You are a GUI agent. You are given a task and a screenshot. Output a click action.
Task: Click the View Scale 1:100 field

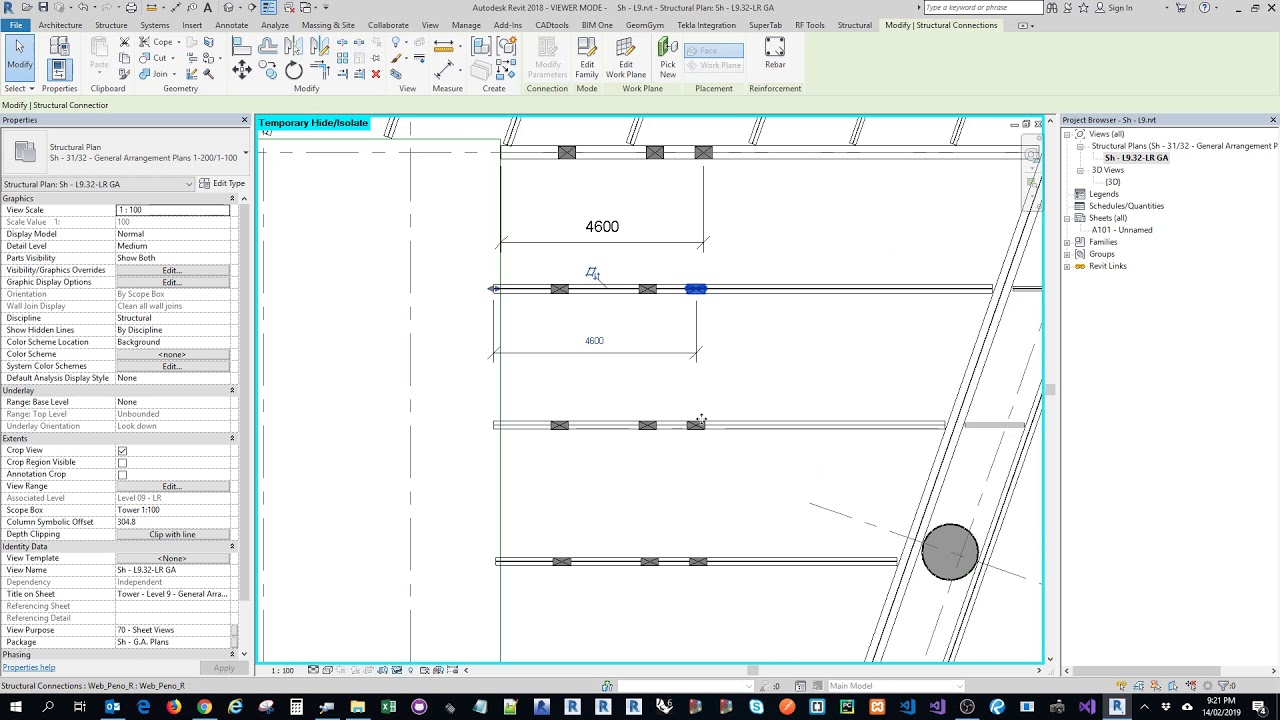(x=173, y=210)
